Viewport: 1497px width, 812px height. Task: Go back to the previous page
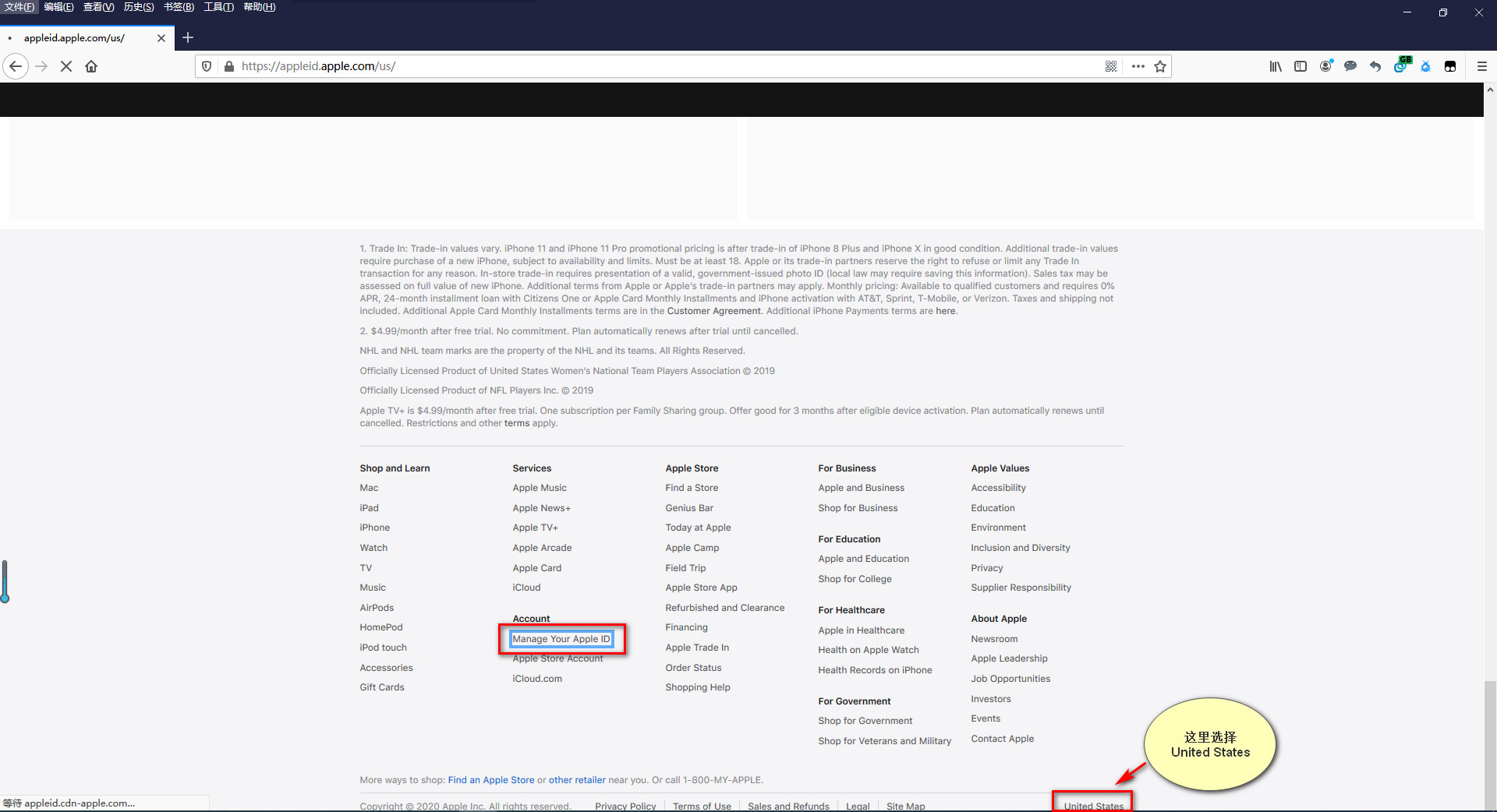[x=16, y=66]
